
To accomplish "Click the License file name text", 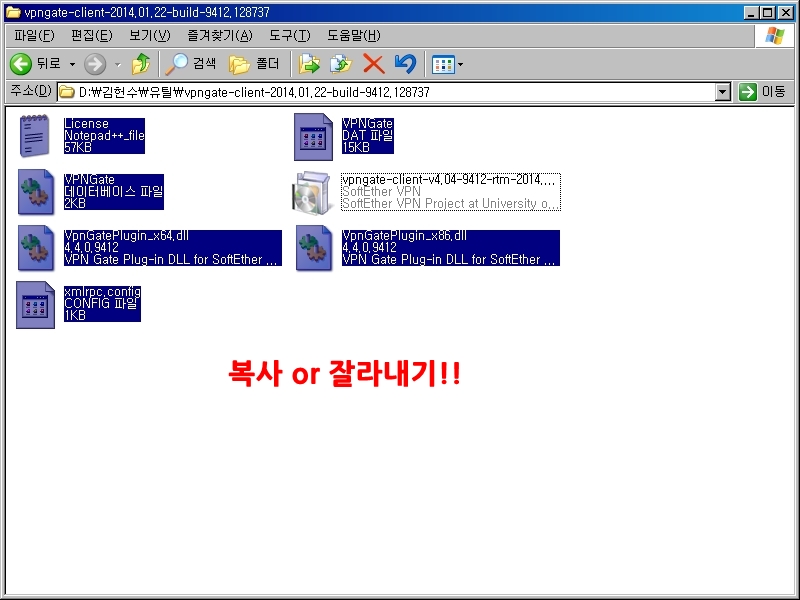I will pyautogui.click(x=86, y=124).
